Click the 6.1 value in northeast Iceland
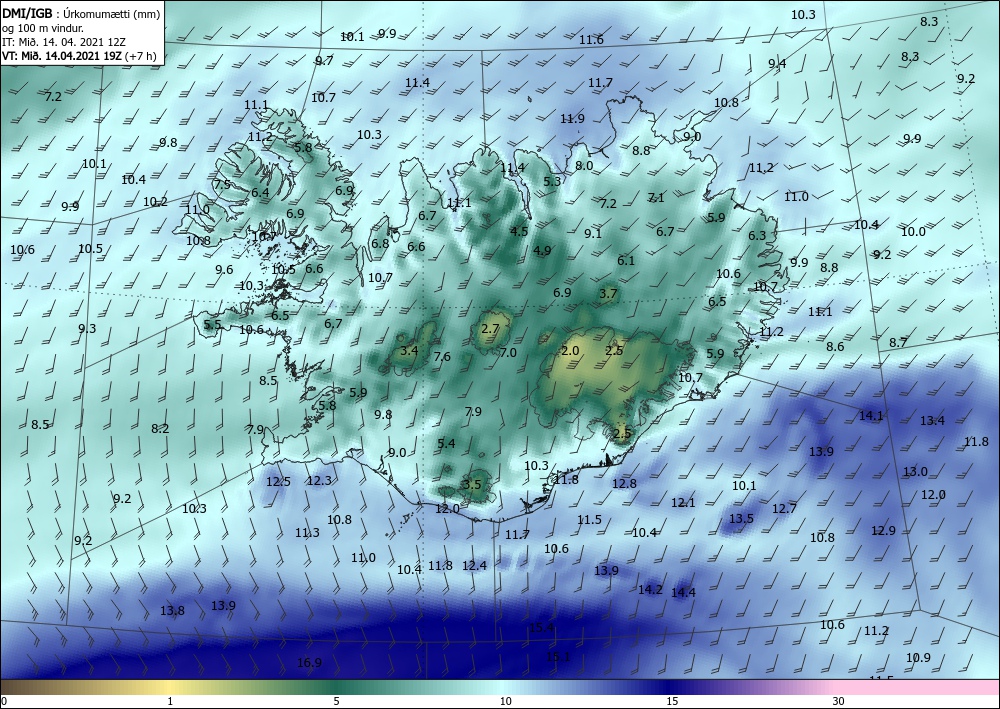This screenshot has width=1000, height=709. pyautogui.click(x=626, y=260)
